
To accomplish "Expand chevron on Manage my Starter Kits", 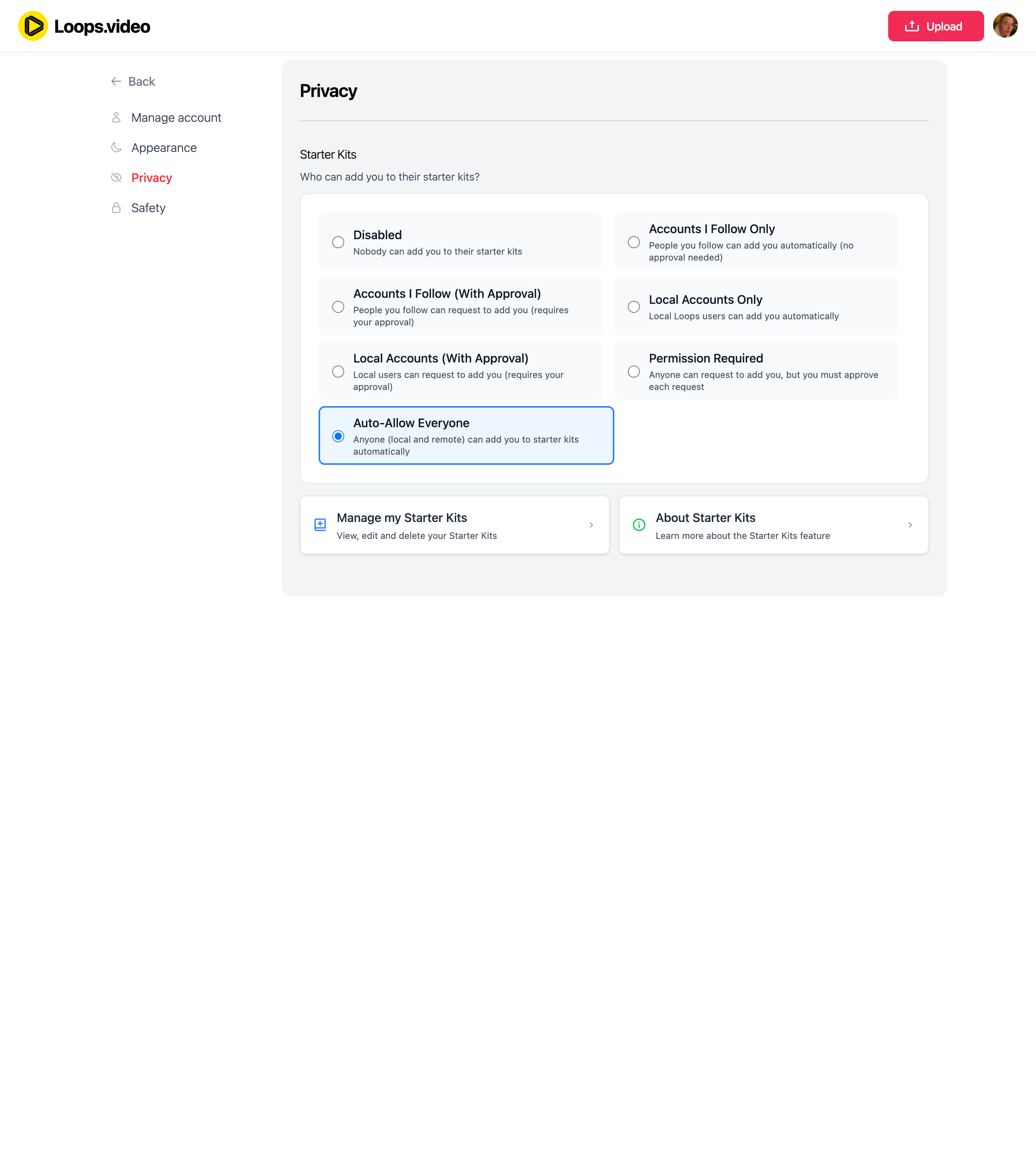I will (591, 525).
